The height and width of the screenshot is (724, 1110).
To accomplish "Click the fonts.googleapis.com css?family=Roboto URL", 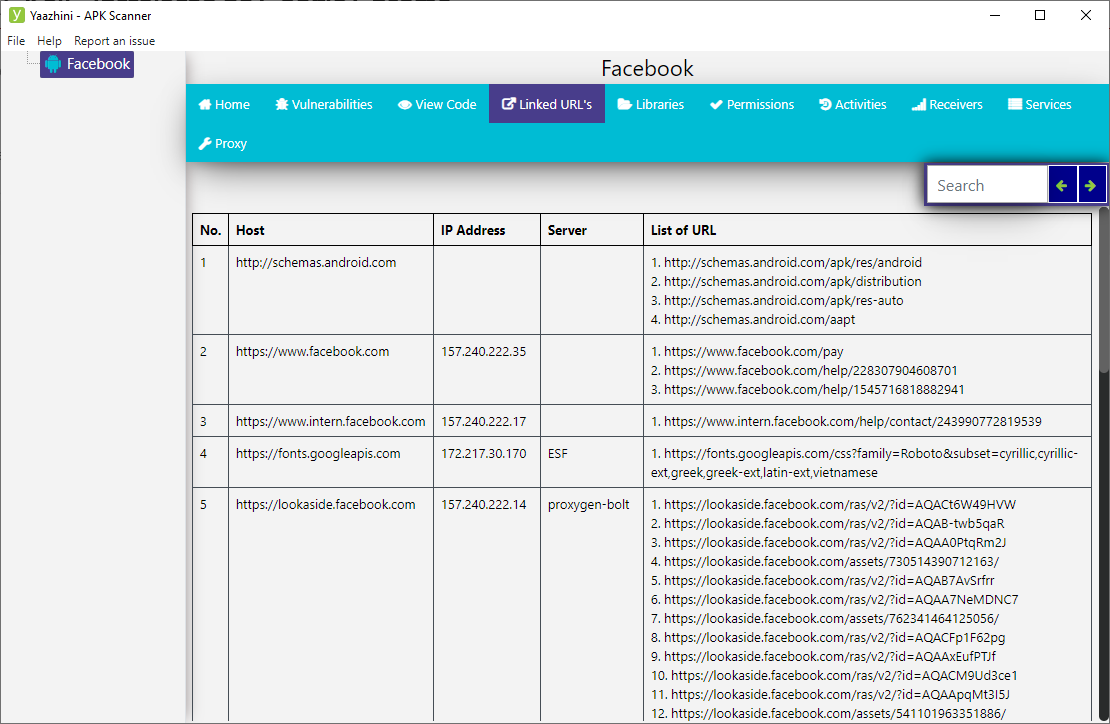I will pos(864,463).
